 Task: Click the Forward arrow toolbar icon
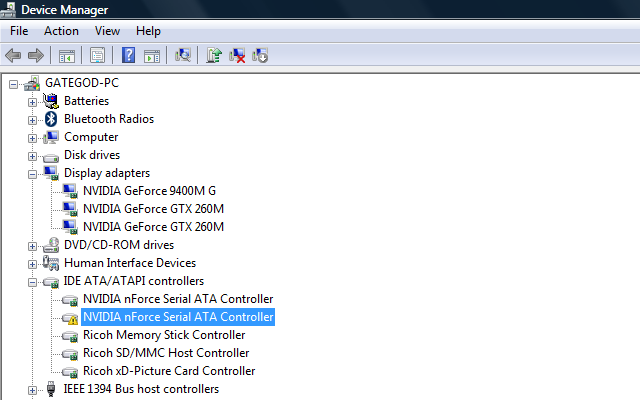coord(36,55)
